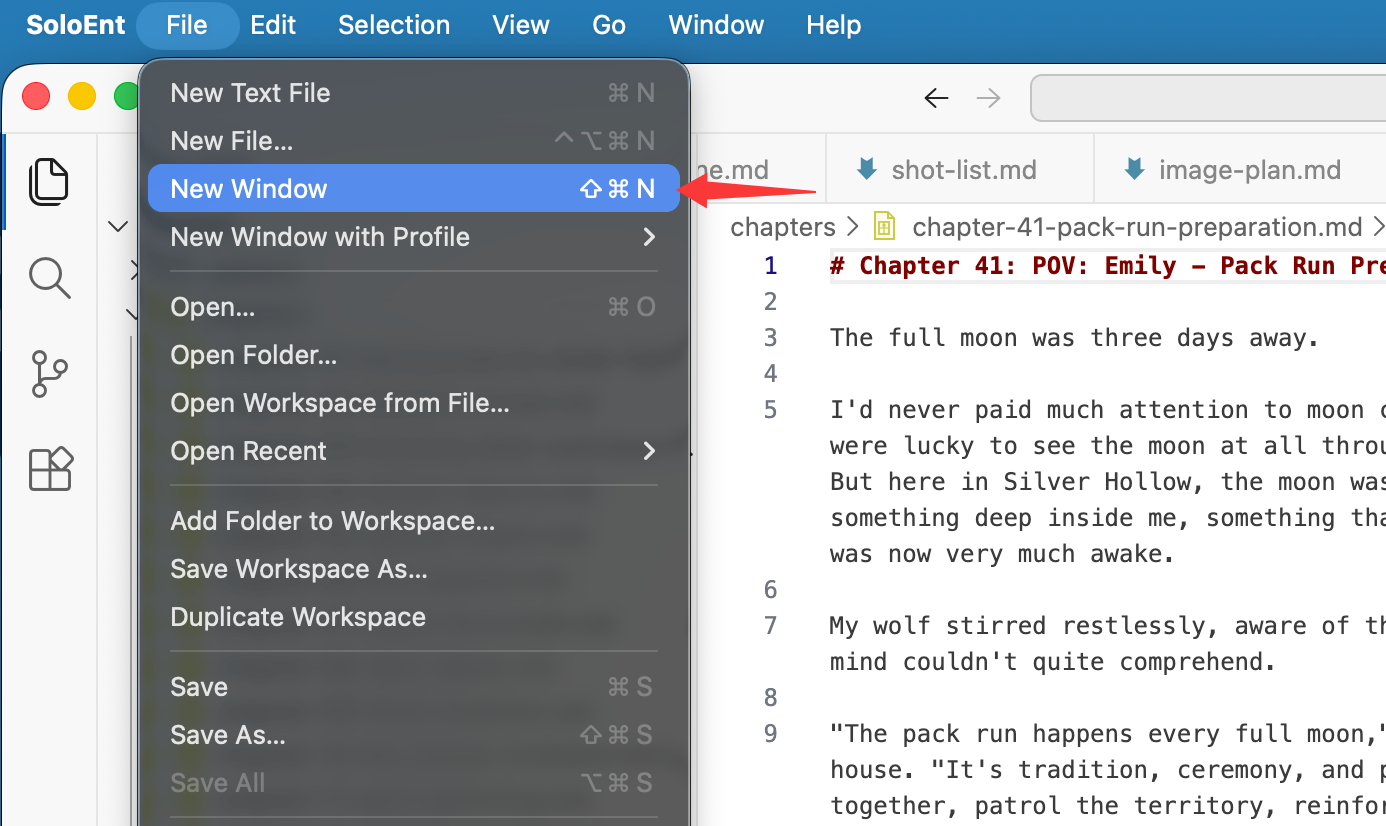Click the chapters breadcrumb segment

pyautogui.click(x=783, y=227)
